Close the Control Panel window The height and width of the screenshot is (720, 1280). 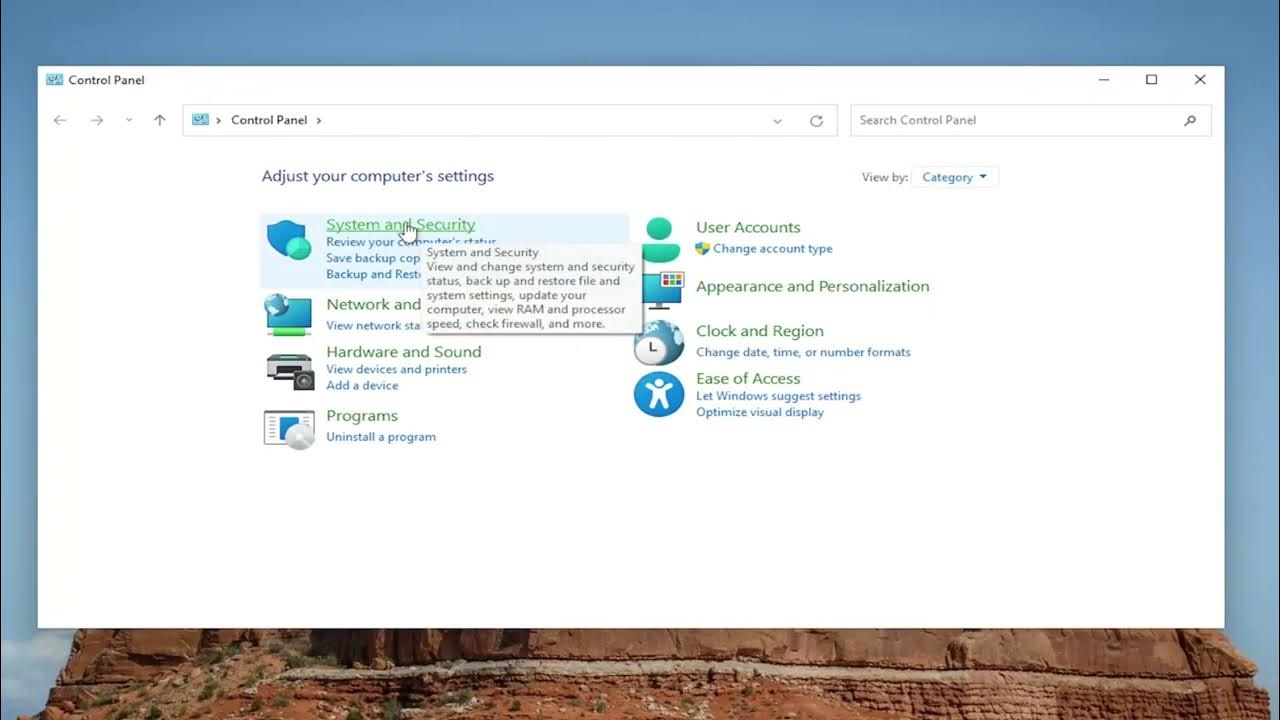pos(1200,80)
